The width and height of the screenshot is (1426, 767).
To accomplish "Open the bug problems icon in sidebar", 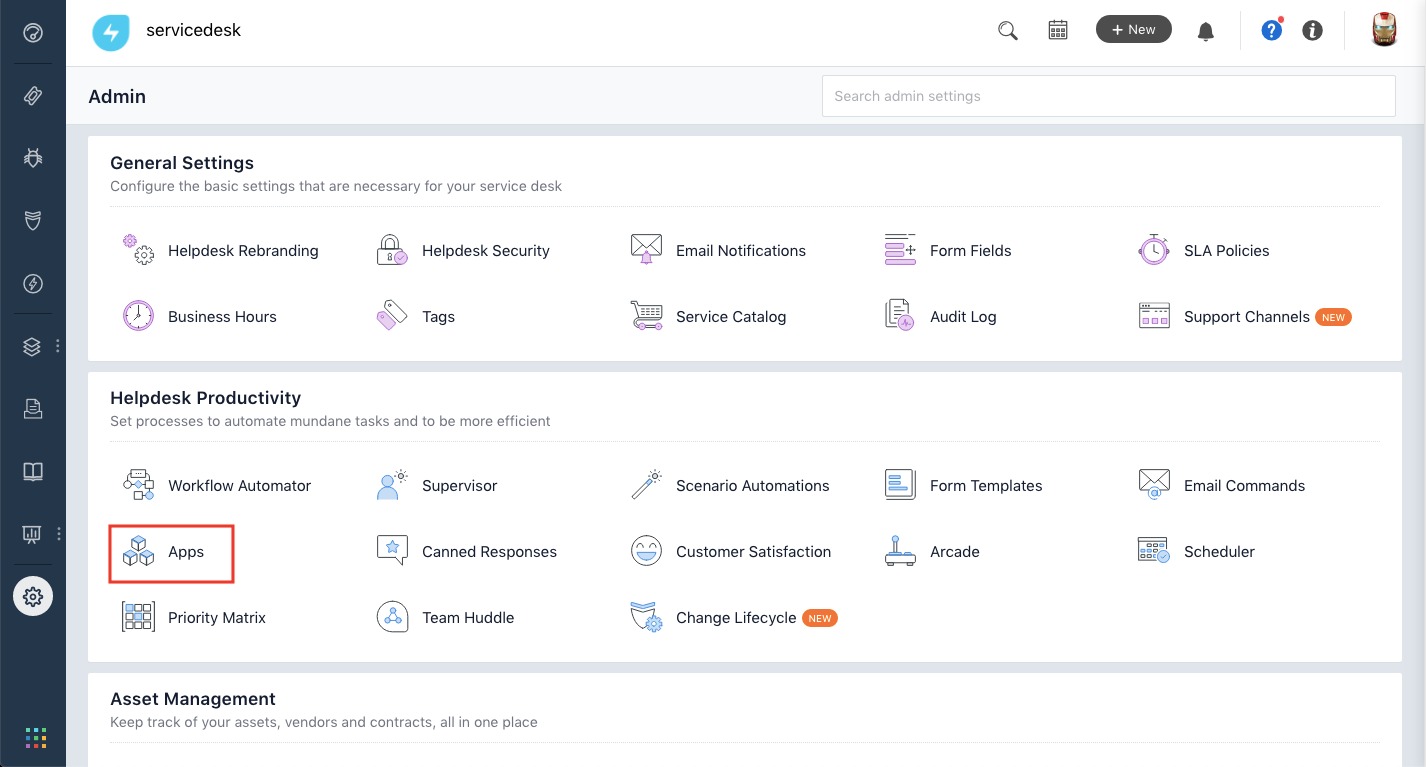I will tap(33, 158).
